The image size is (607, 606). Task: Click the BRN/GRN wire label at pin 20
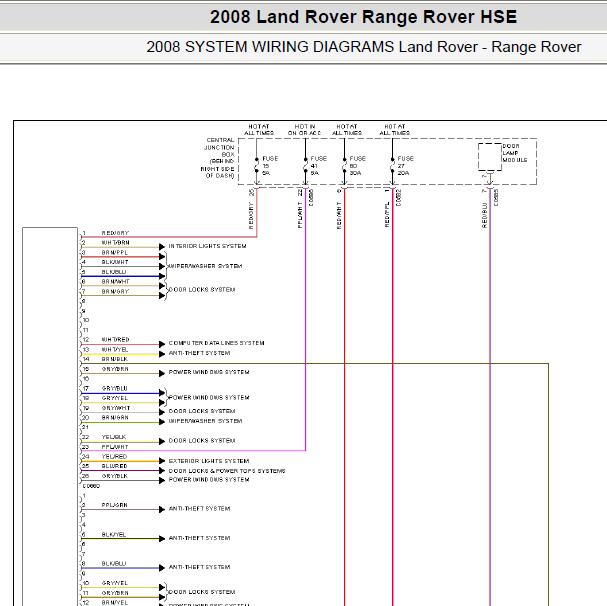[x=115, y=418]
